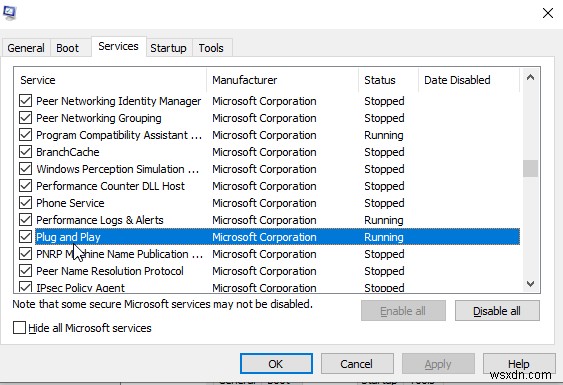Uncheck Peer Networking Identity Manager service
Screen dimensions: 563x385
pos(25,101)
